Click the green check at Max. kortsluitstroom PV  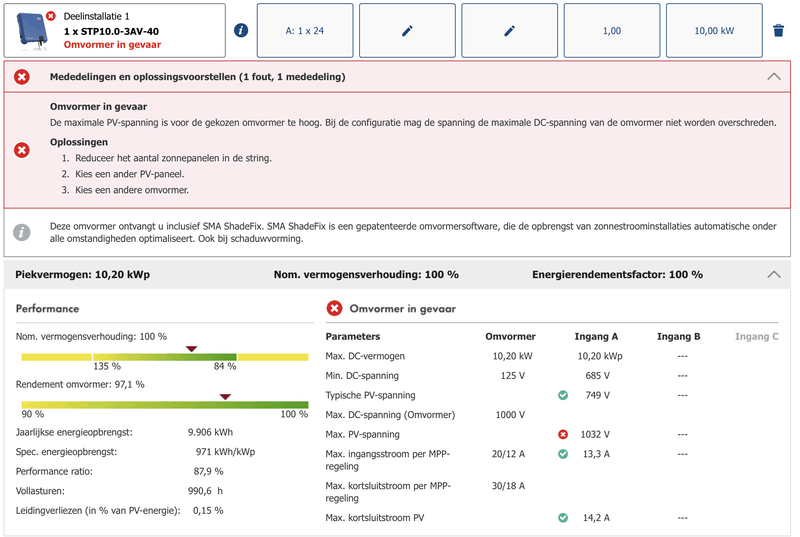click(563, 518)
